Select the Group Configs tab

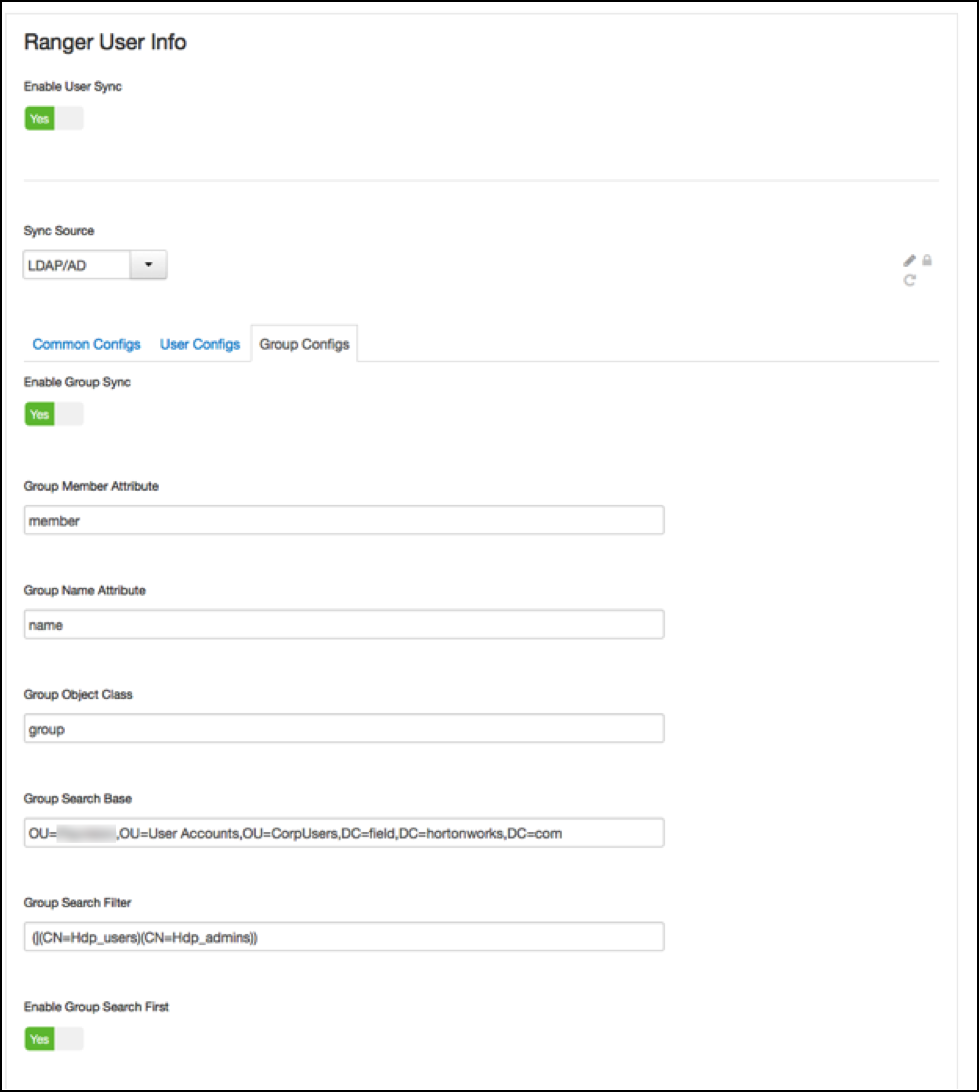(304, 344)
